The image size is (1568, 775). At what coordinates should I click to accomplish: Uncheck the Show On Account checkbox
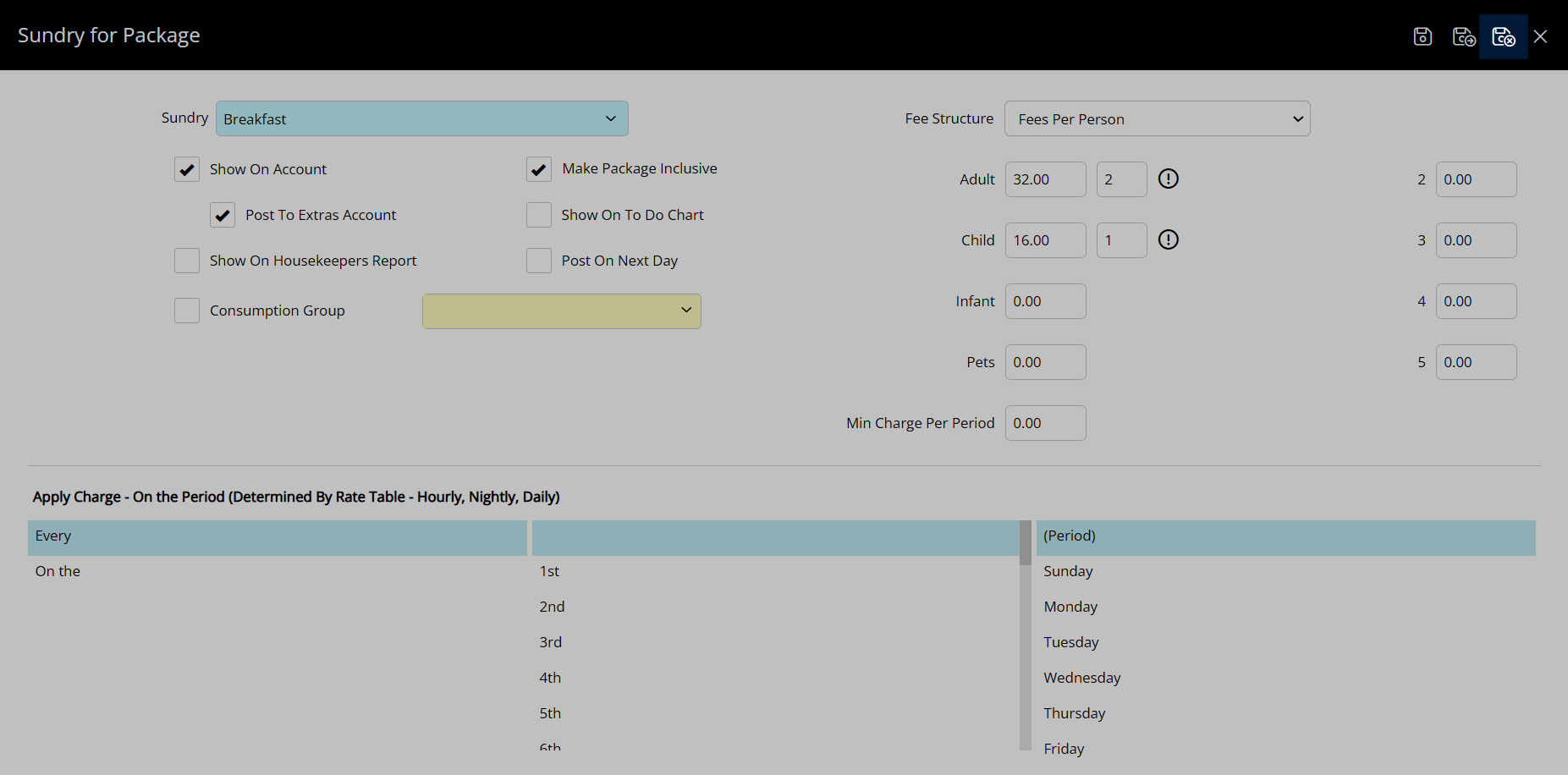coord(187,169)
